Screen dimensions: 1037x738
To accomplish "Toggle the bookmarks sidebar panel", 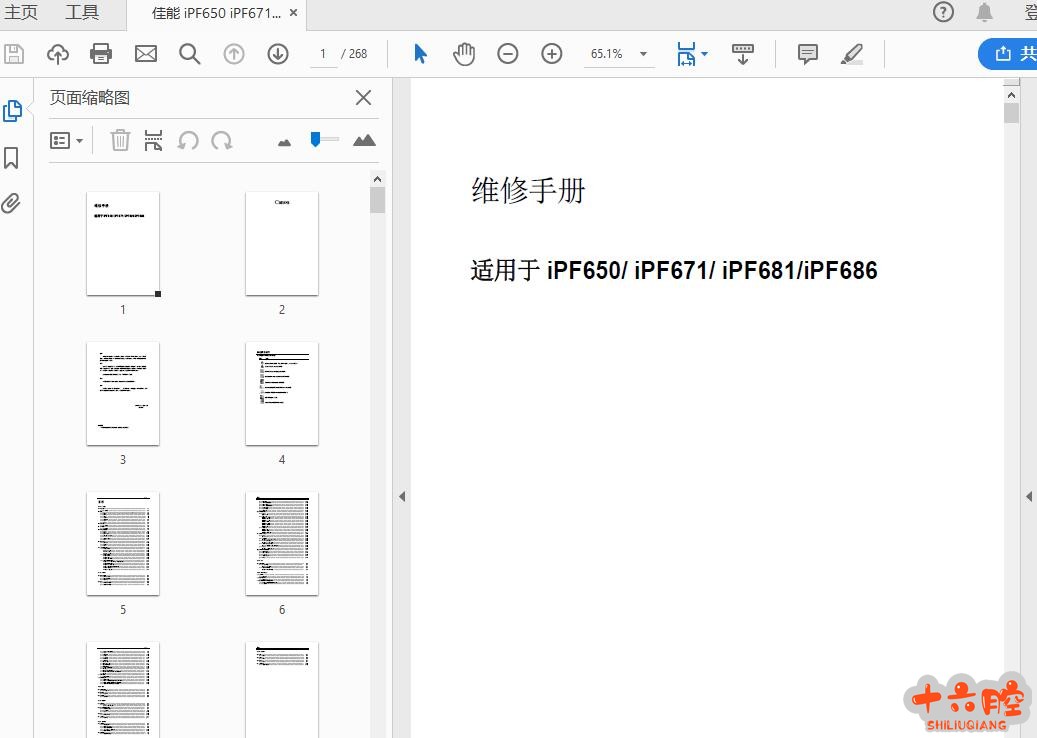I will [x=12, y=158].
